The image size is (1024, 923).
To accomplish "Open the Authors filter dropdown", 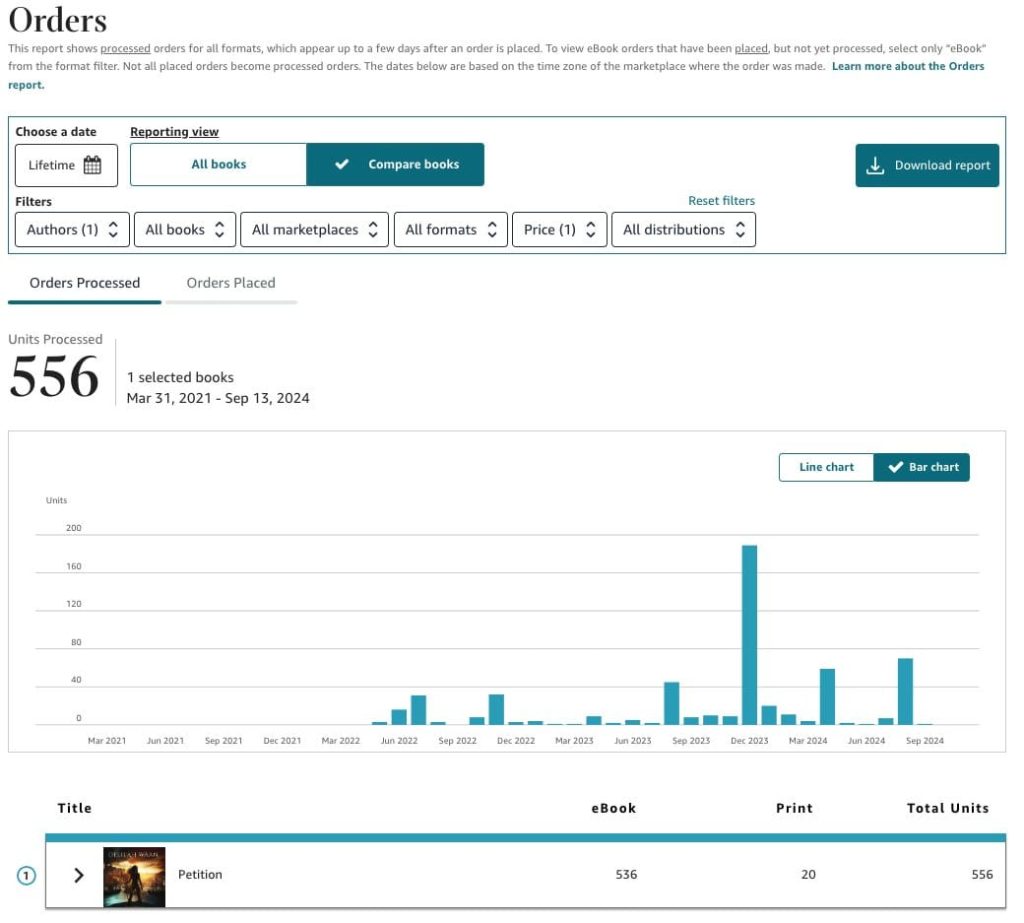I will [x=70, y=229].
